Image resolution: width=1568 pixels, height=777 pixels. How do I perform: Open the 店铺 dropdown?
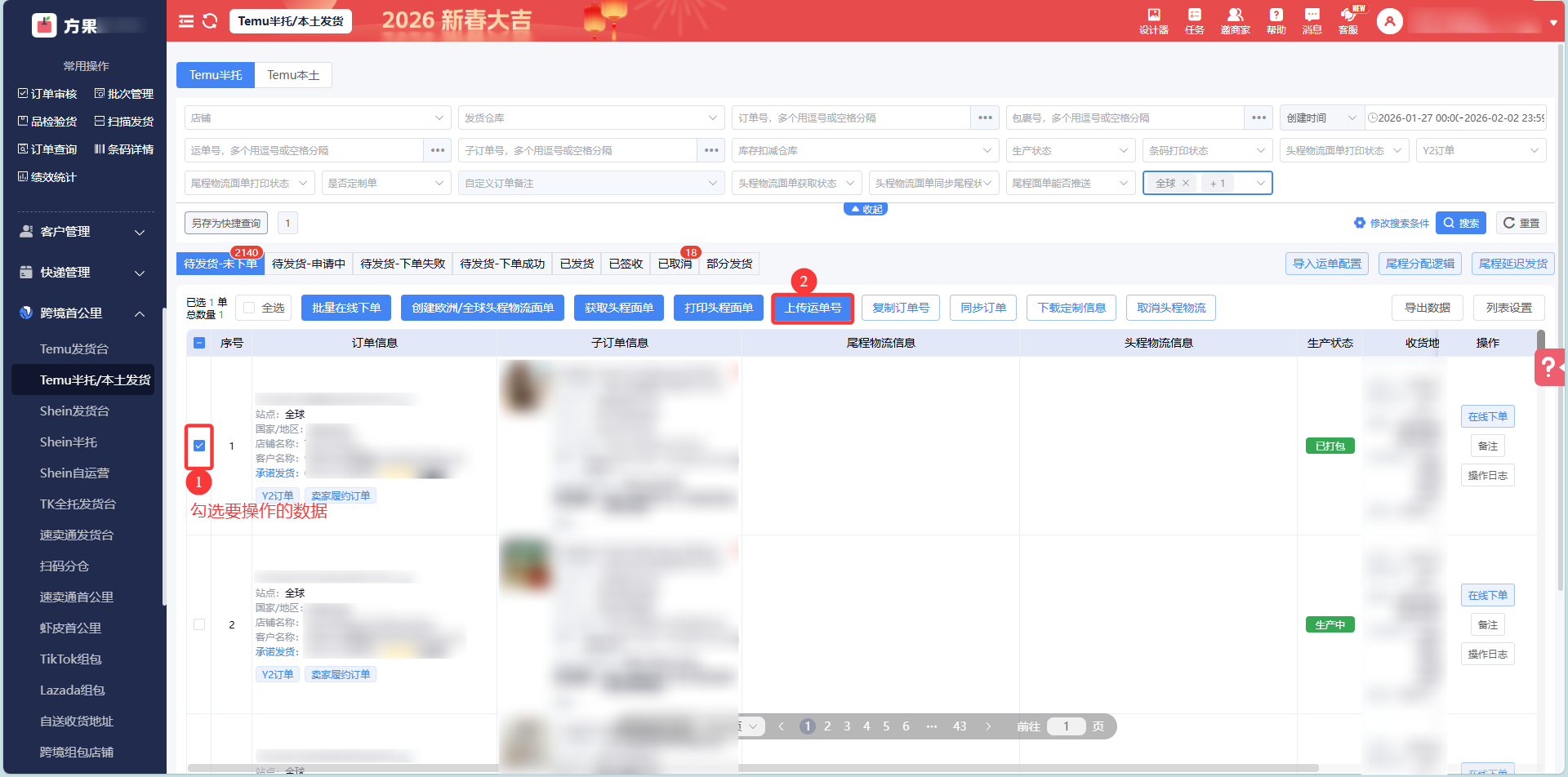pyautogui.click(x=318, y=118)
